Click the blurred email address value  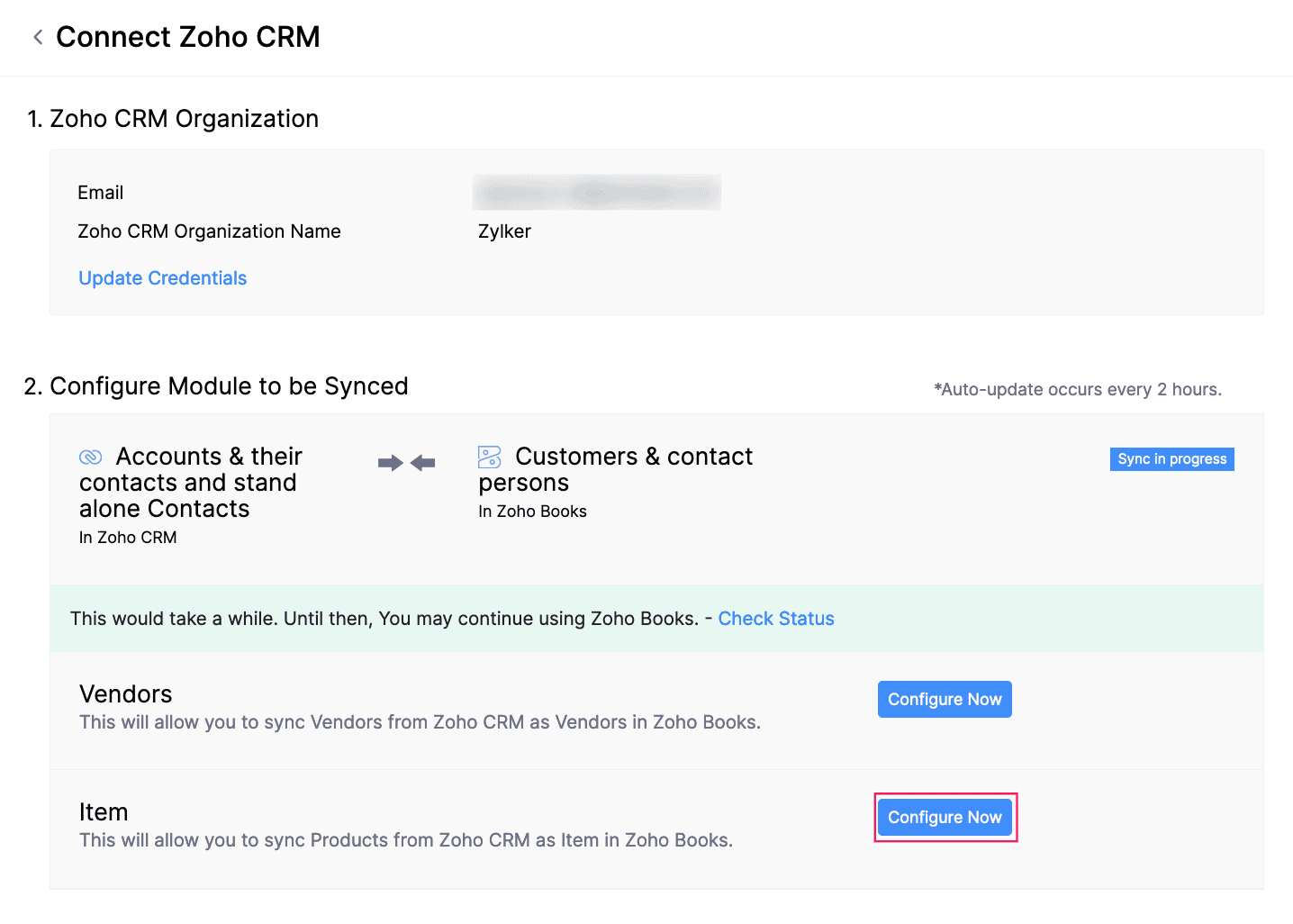coord(596,193)
